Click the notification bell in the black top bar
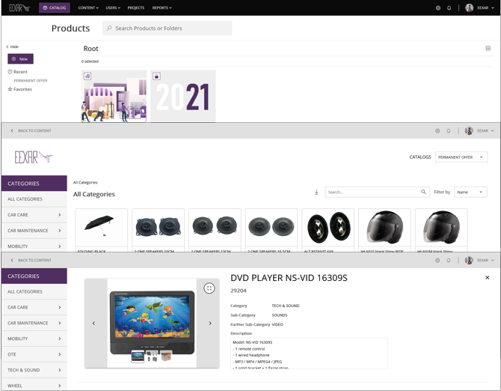 (449, 8)
